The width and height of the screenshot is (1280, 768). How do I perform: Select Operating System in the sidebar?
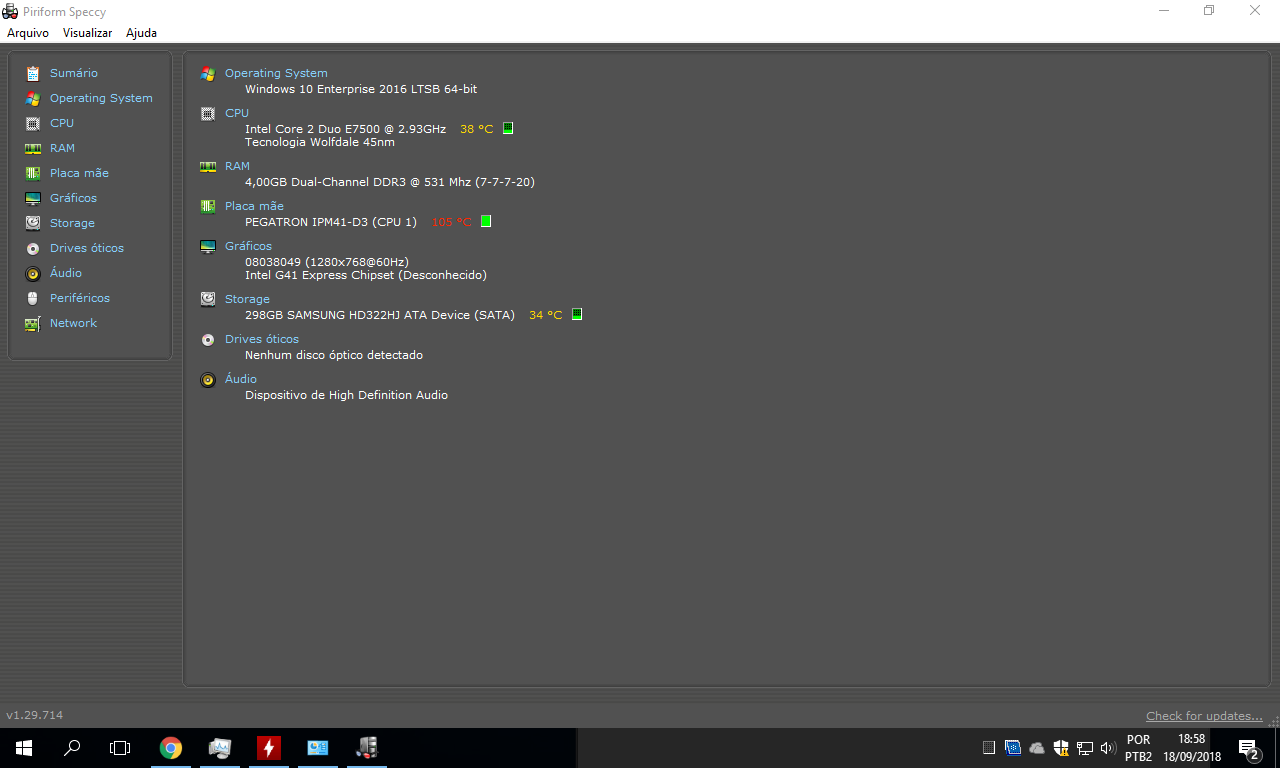point(101,98)
